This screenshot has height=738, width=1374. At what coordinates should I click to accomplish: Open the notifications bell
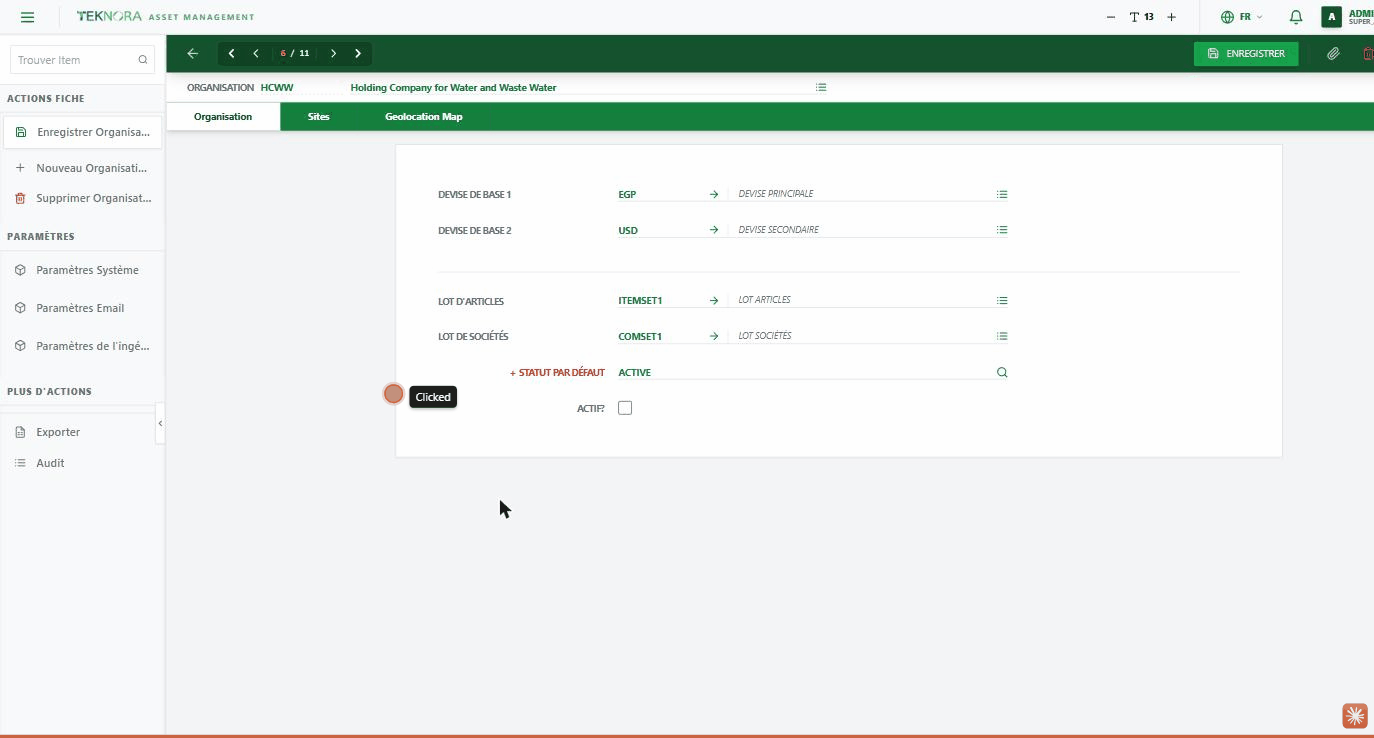click(x=1295, y=17)
